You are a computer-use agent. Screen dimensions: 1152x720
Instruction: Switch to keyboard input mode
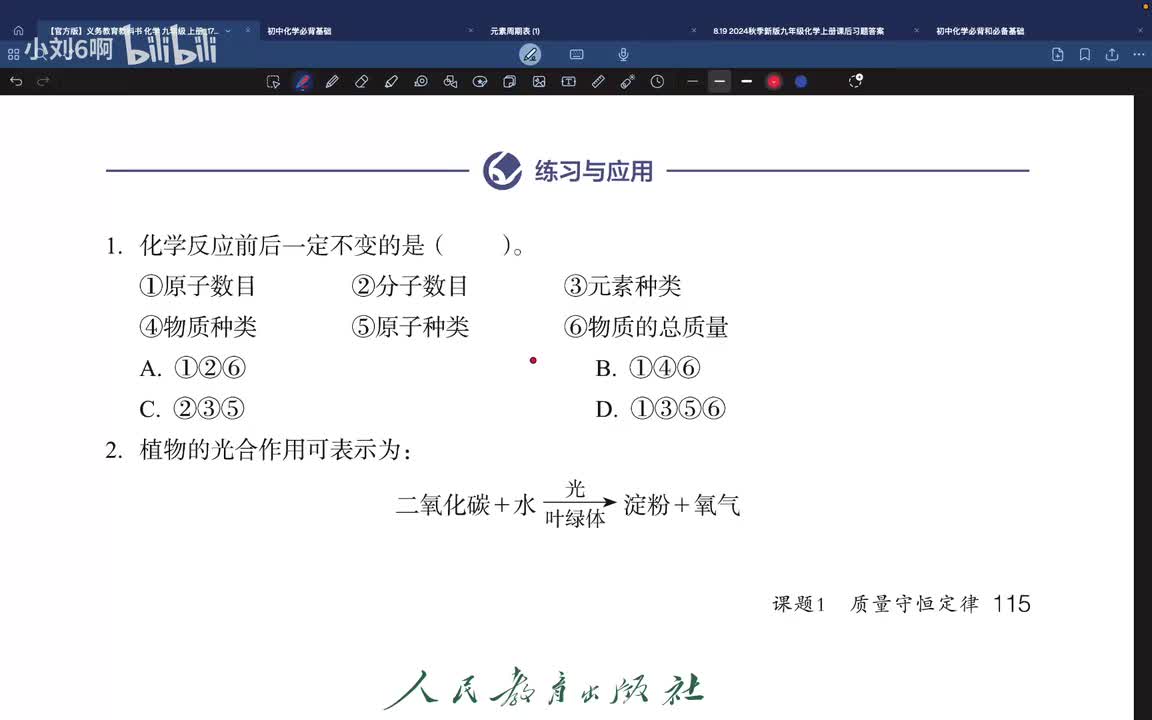click(577, 54)
